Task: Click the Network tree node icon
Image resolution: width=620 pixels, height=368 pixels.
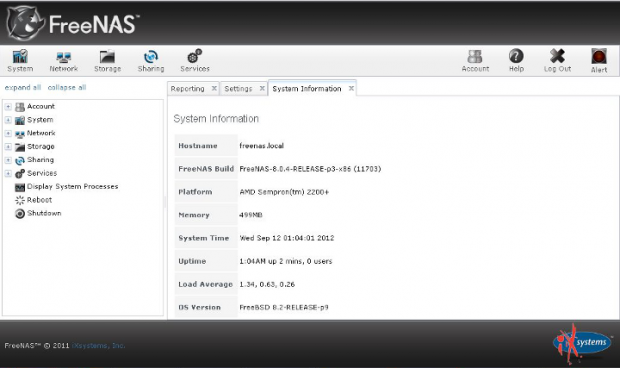Action: [20, 134]
